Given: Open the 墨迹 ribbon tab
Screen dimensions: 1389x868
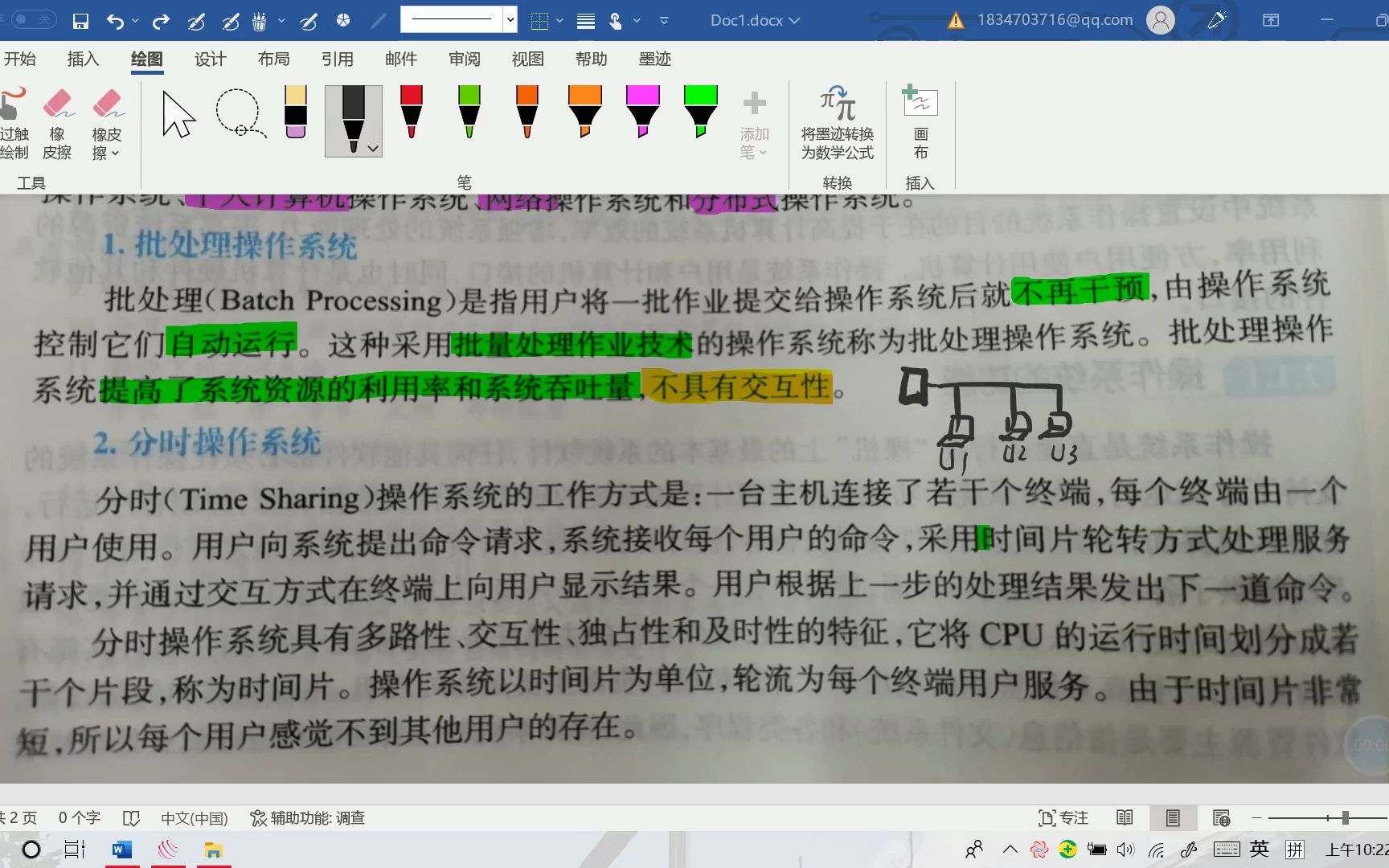Looking at the screenshot, I should (654, 59).
